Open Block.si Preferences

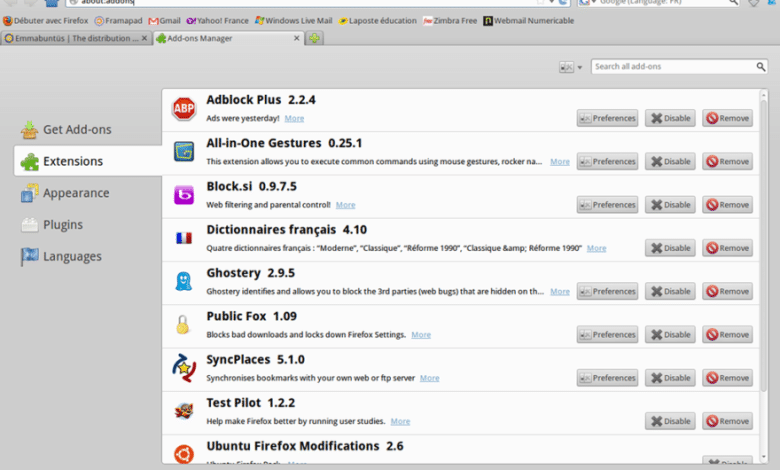tap(607, 205)
